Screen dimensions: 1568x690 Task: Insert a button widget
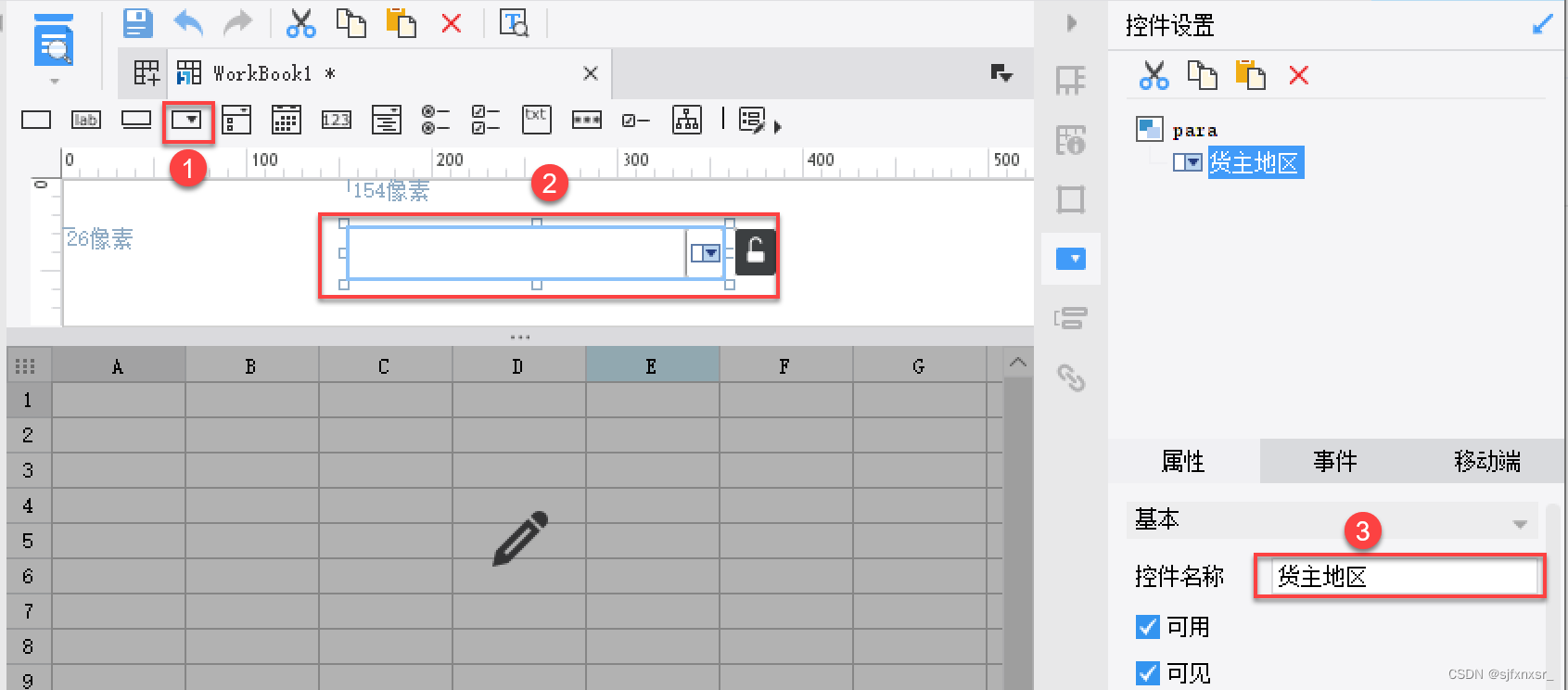click(136, 120)
